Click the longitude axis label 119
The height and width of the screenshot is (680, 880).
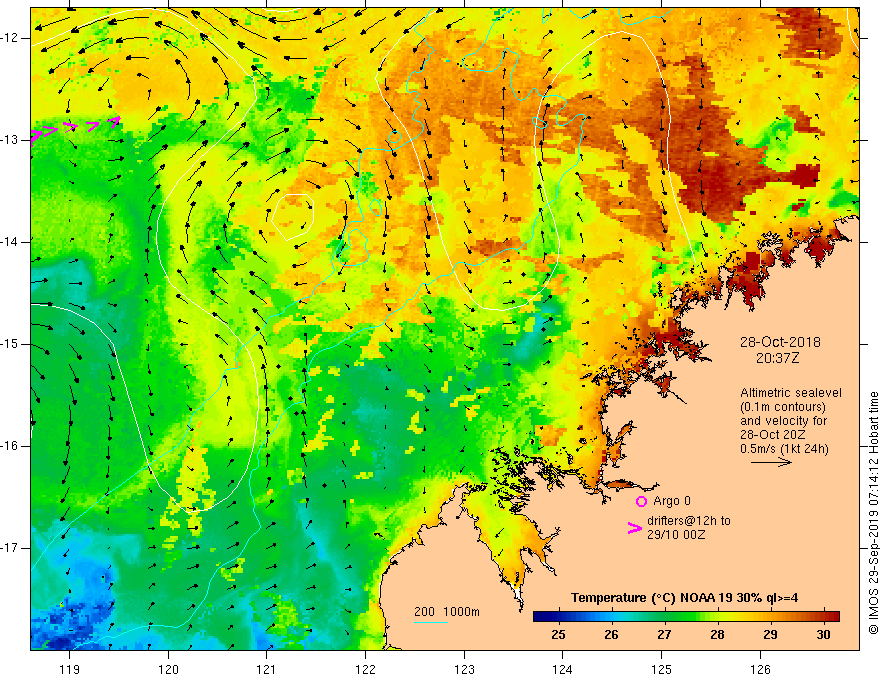tap(70, 670)
